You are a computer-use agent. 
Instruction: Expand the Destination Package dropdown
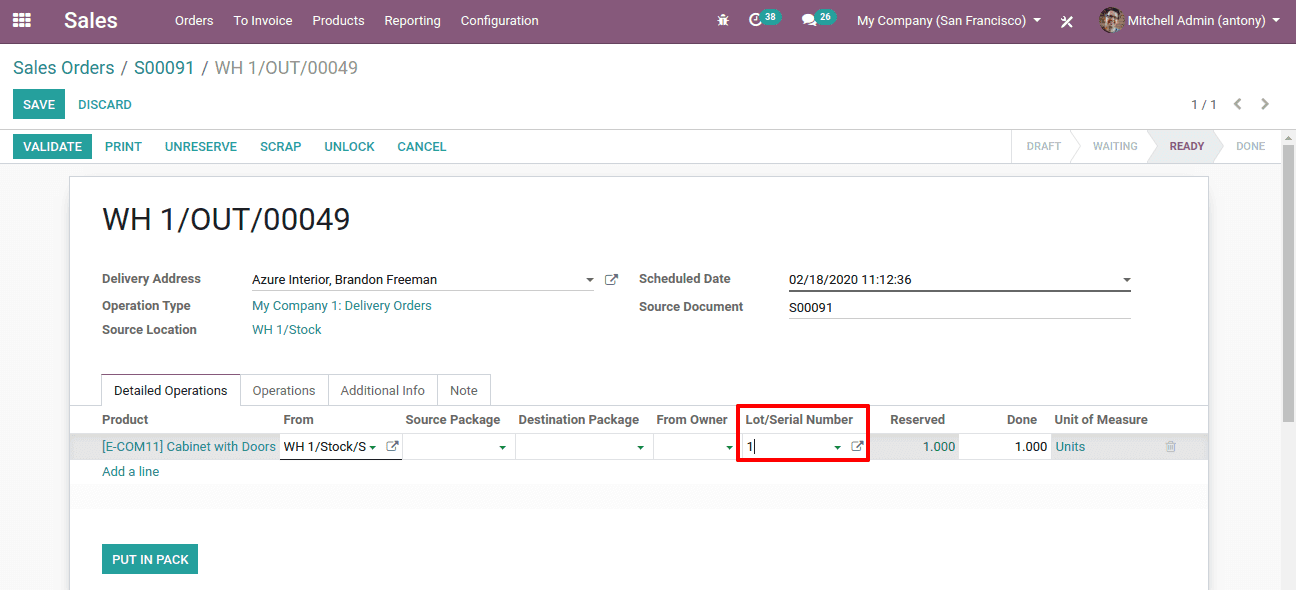click(640, 448)
